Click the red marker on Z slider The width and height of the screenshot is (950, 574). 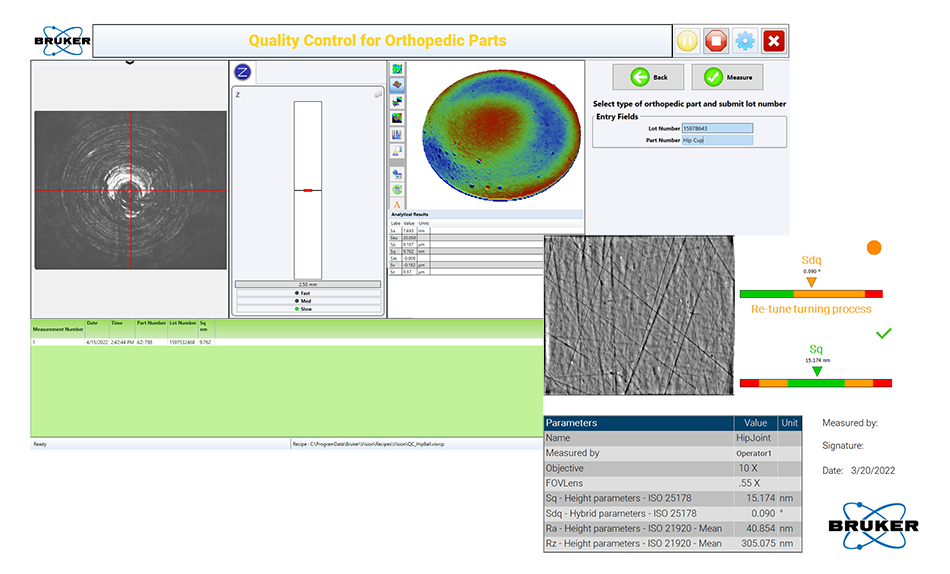(x=308, y=189)
